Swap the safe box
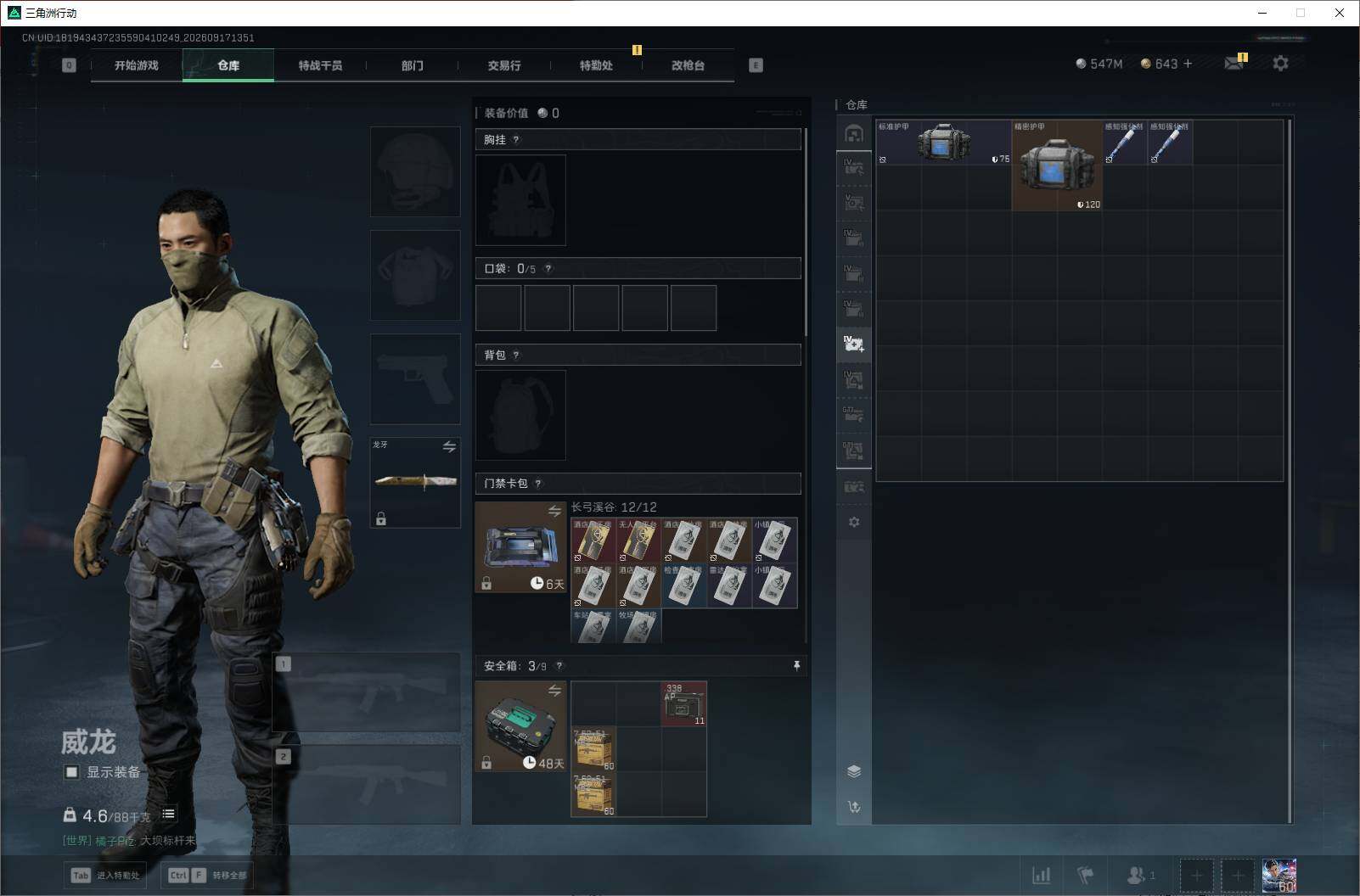Image resolution: width=1360 pixels, height=896 pixels. point(554,691)
